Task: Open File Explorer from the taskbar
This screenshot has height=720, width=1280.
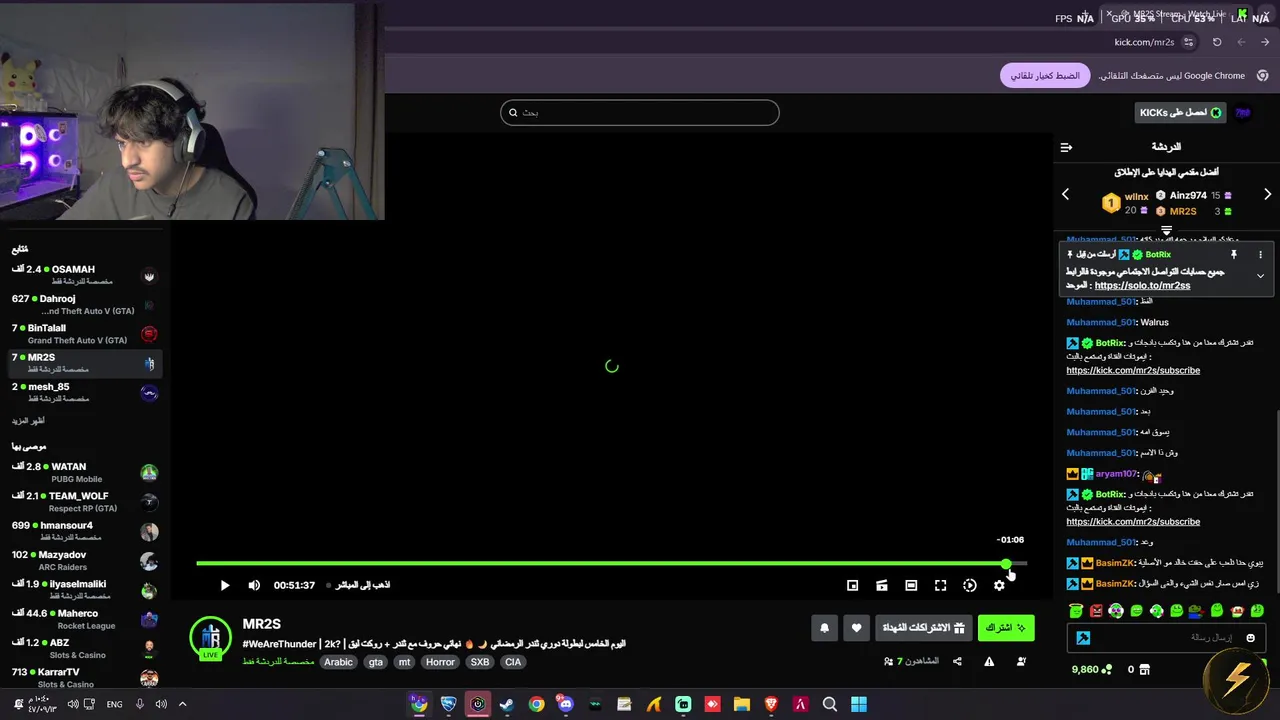Action: (x=742, y=704)
